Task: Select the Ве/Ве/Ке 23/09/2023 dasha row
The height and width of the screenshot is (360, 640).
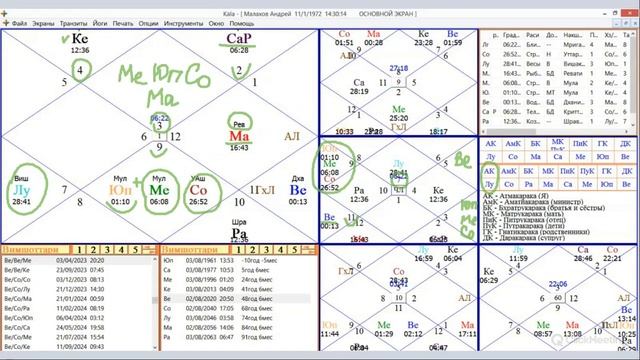Action: pos(77,270)
